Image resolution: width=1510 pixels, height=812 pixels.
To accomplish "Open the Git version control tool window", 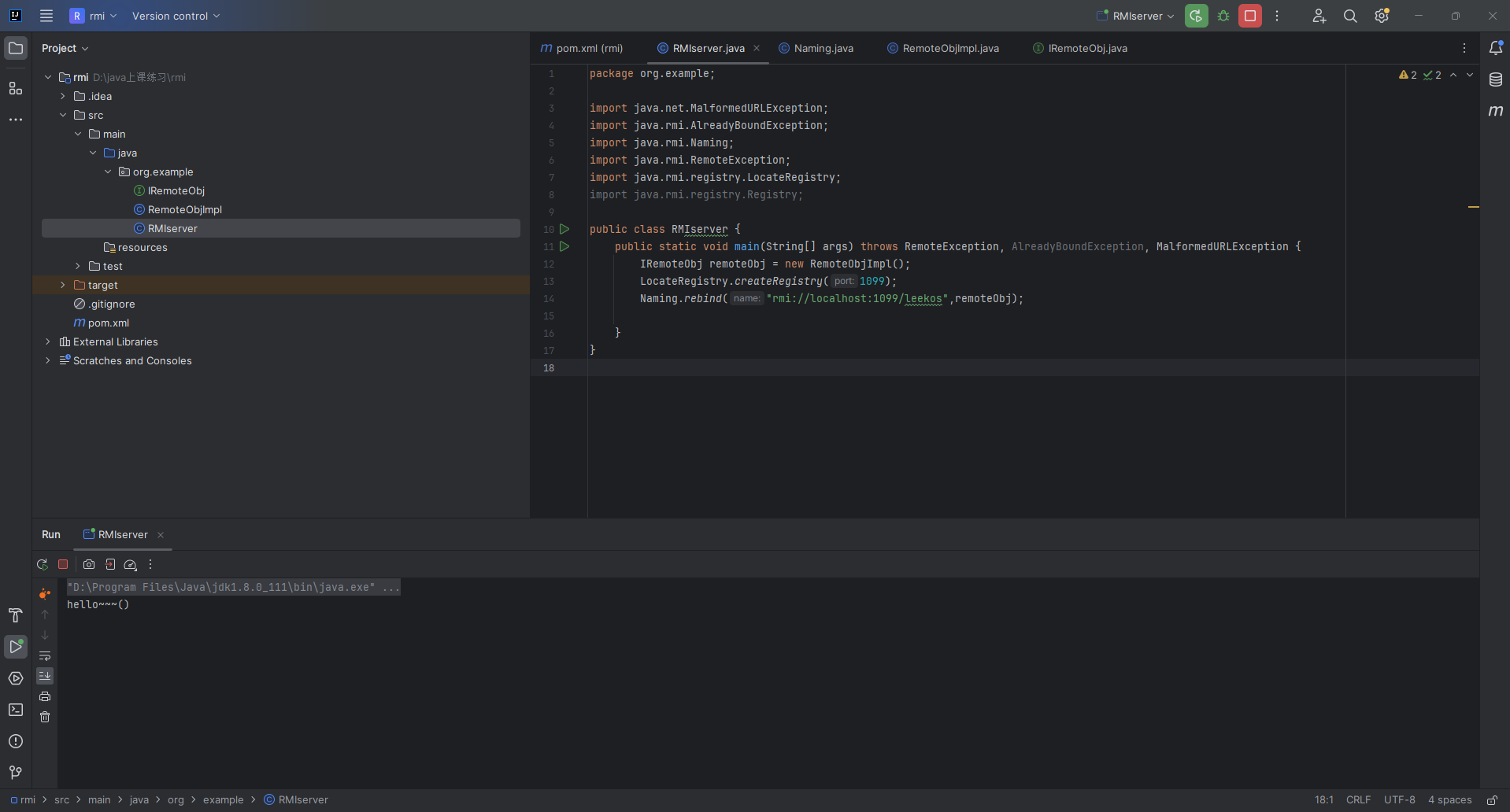I will pos(16,773).
